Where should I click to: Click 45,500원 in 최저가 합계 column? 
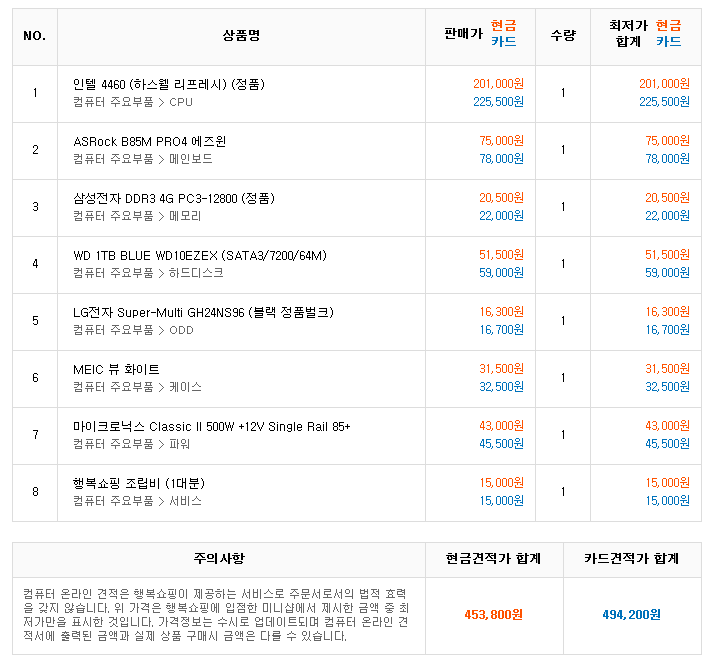click(x=667, y=444)
